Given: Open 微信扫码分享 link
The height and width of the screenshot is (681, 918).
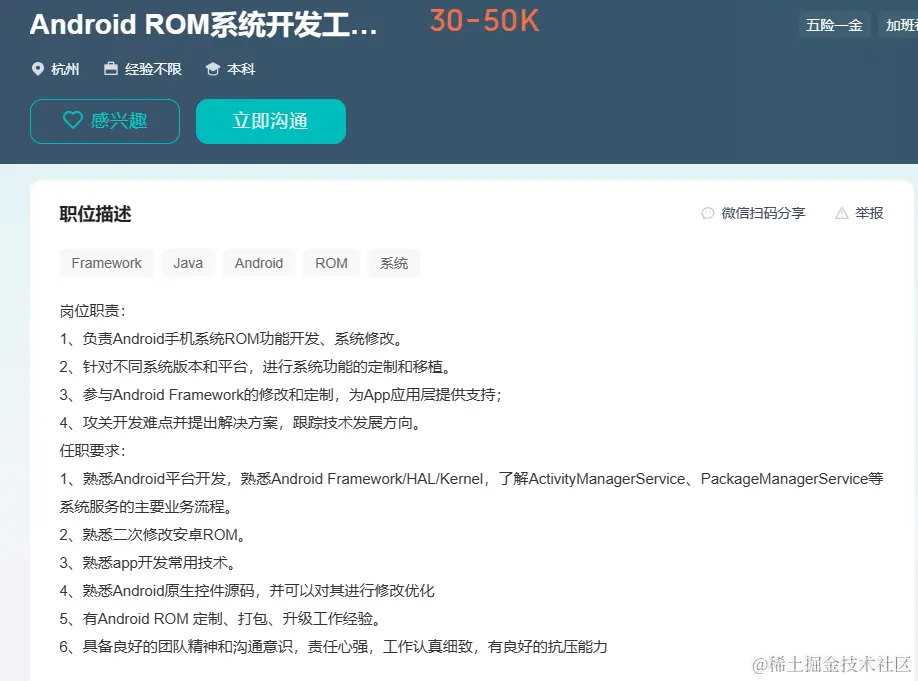Looking at the screenshot, I should [x=763, y=213].
